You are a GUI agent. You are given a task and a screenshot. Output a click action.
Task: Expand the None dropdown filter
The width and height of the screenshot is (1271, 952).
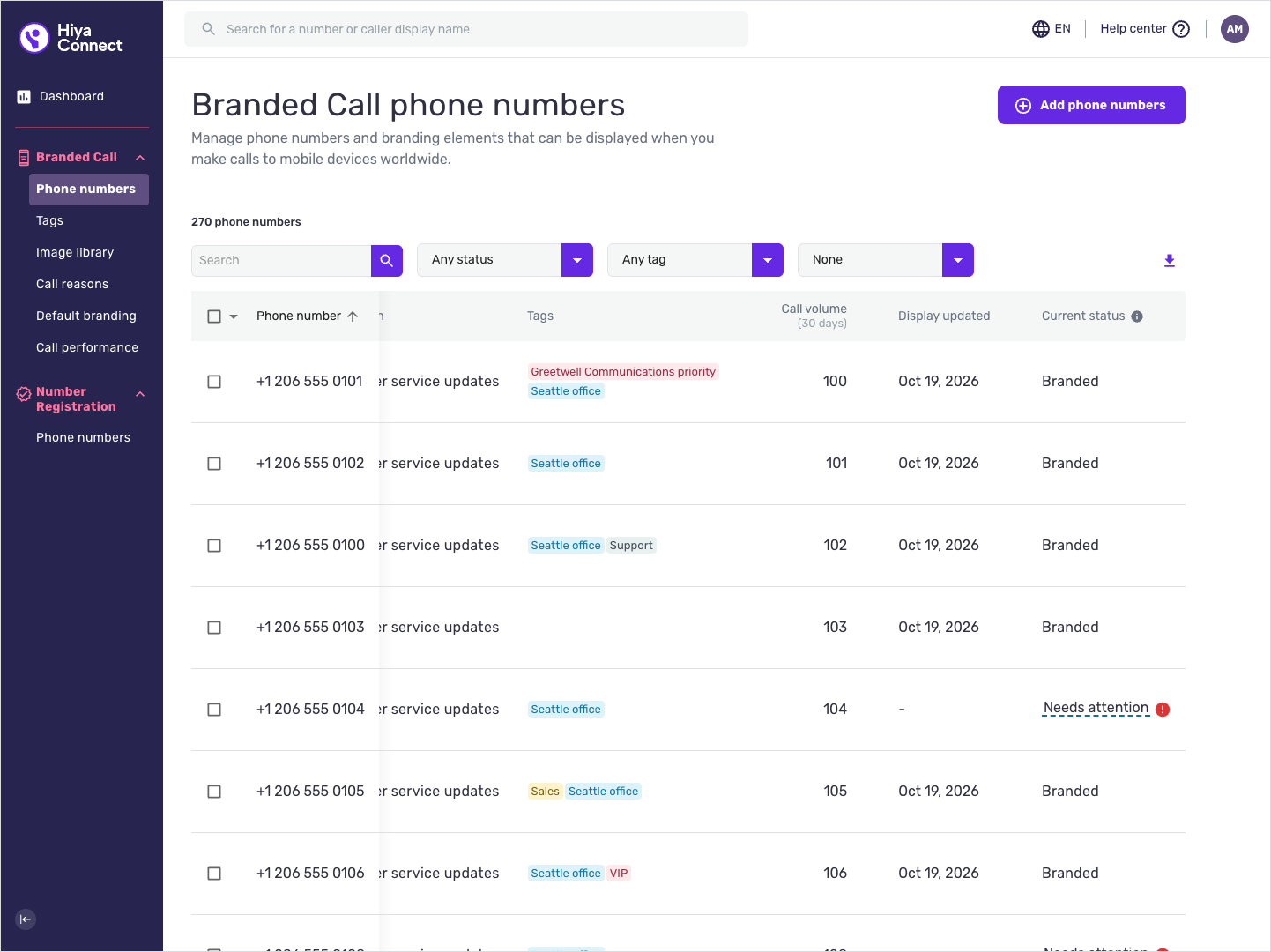click(x=886, y=260)
